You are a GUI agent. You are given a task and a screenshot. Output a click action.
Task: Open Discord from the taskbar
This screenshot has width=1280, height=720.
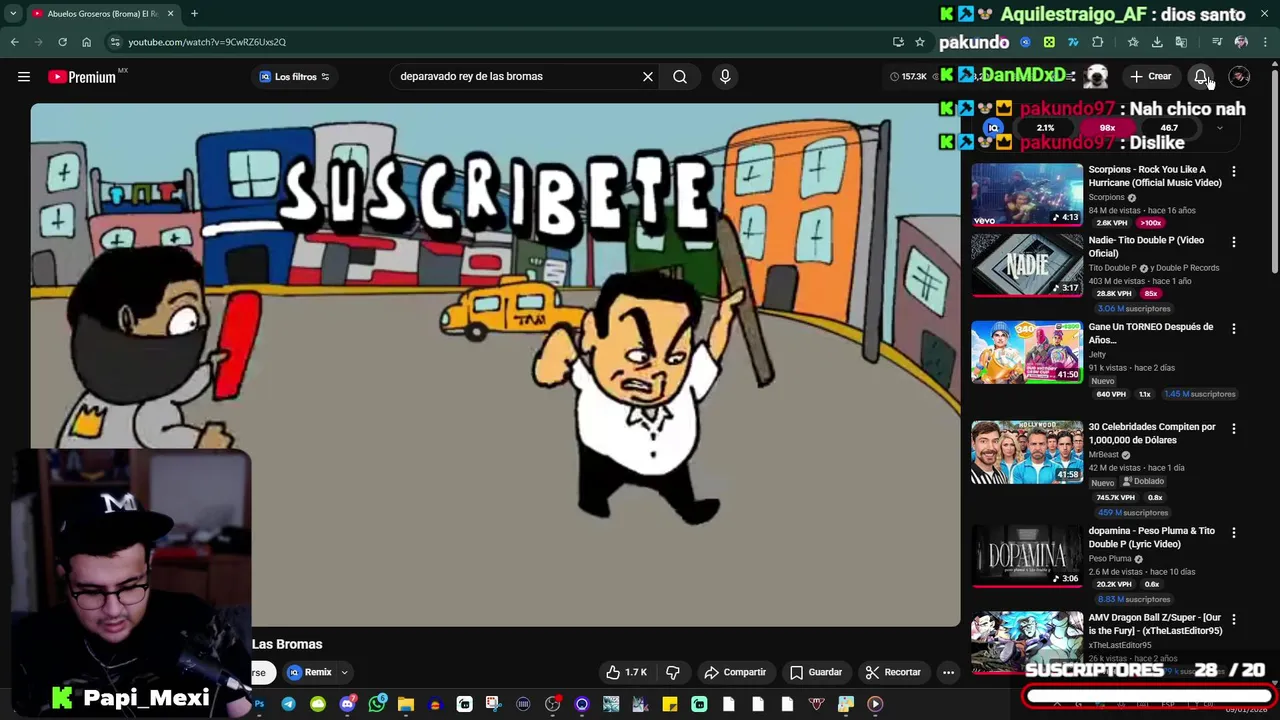(x=347, y=704)
